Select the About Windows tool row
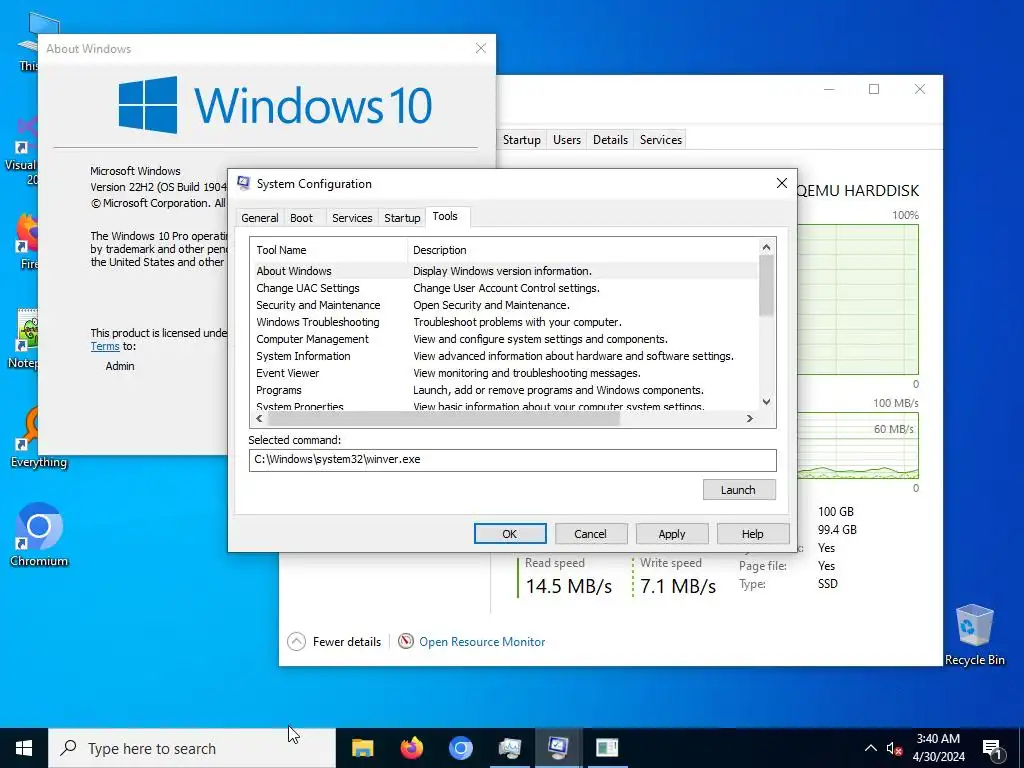The height and width of the screenshot is (768, 1024). tap(504, 271)
